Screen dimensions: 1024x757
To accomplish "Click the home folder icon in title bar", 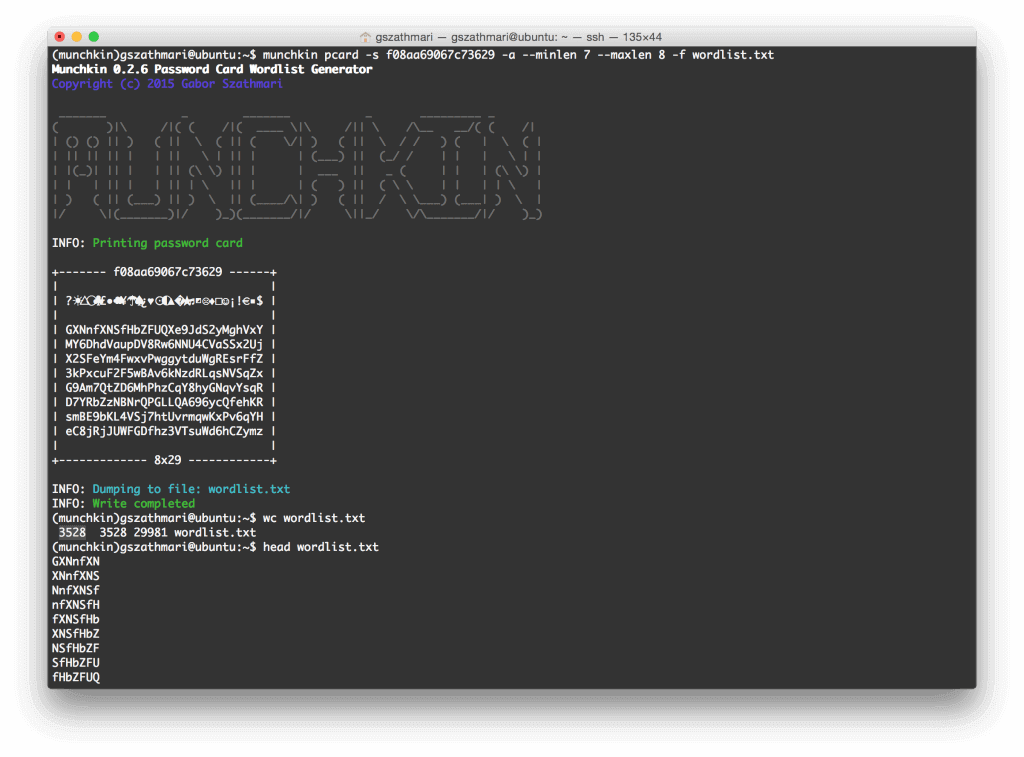I will 365,37.
